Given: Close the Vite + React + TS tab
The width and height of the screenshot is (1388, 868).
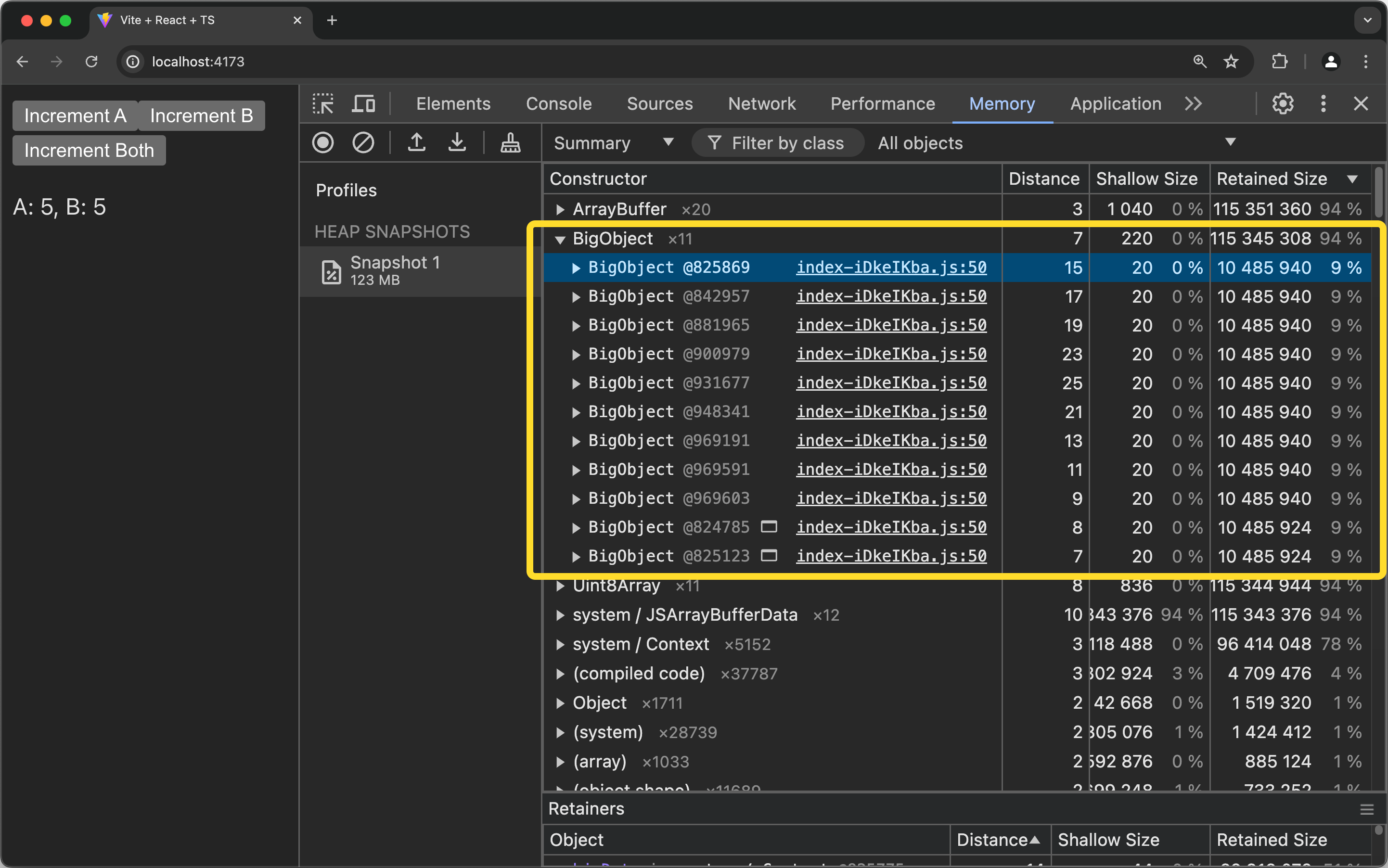Looking at the screenshot, I should point(297,21).
